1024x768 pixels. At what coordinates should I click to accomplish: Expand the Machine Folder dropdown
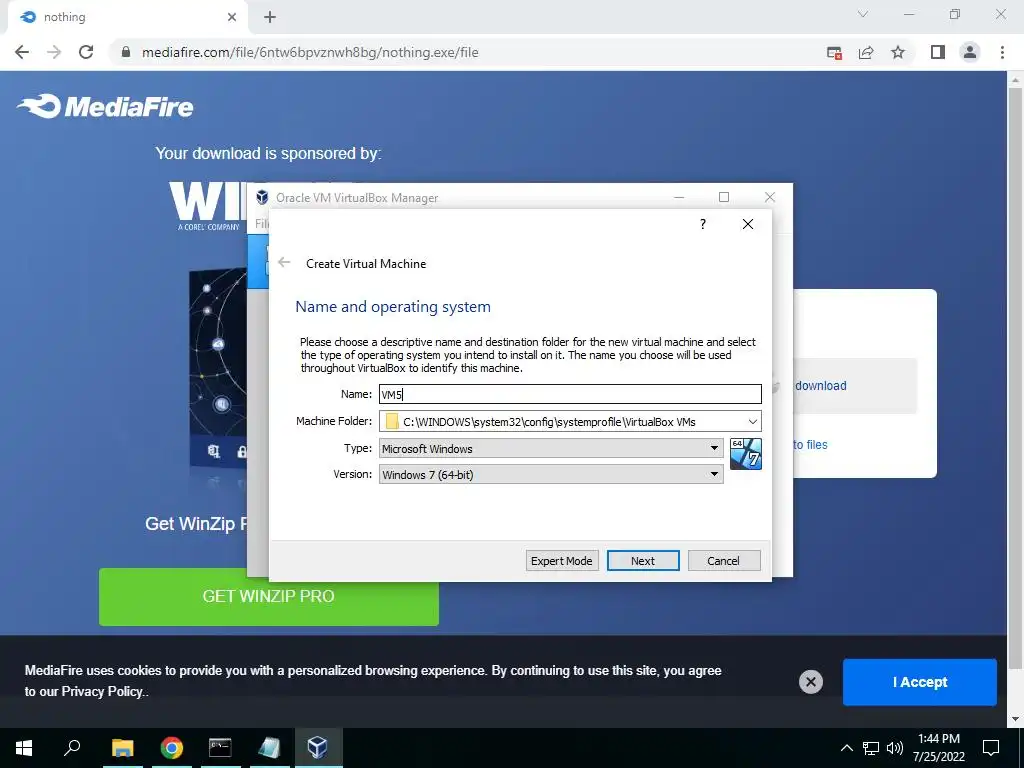(x=752, y=421)
